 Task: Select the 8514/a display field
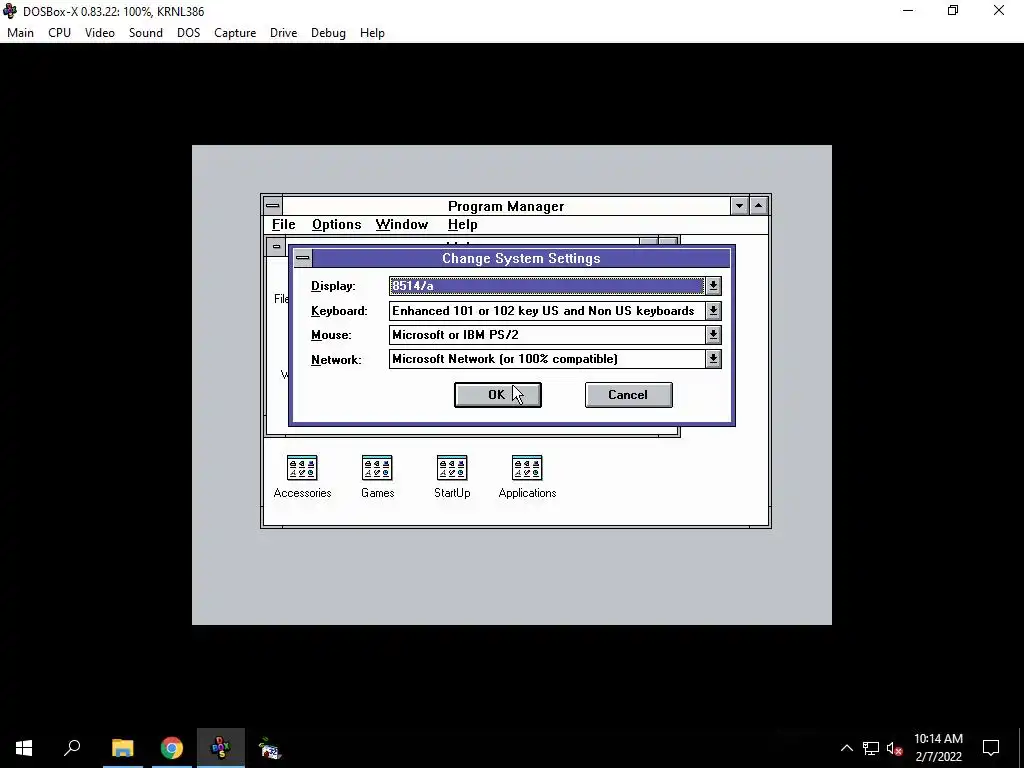[547, 285]
